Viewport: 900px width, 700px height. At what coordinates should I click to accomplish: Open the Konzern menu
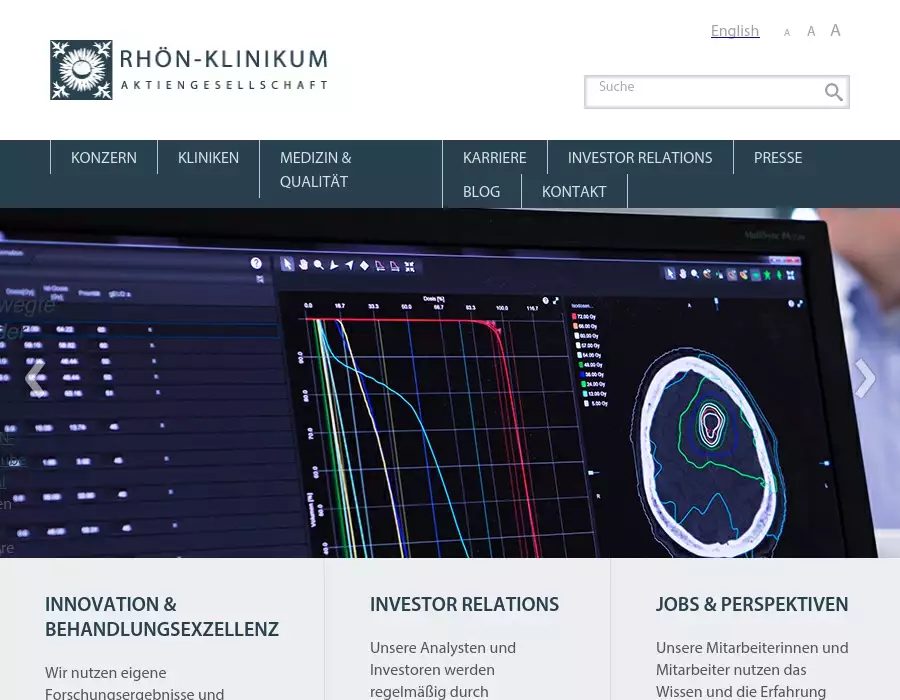[x=104, y=158]
